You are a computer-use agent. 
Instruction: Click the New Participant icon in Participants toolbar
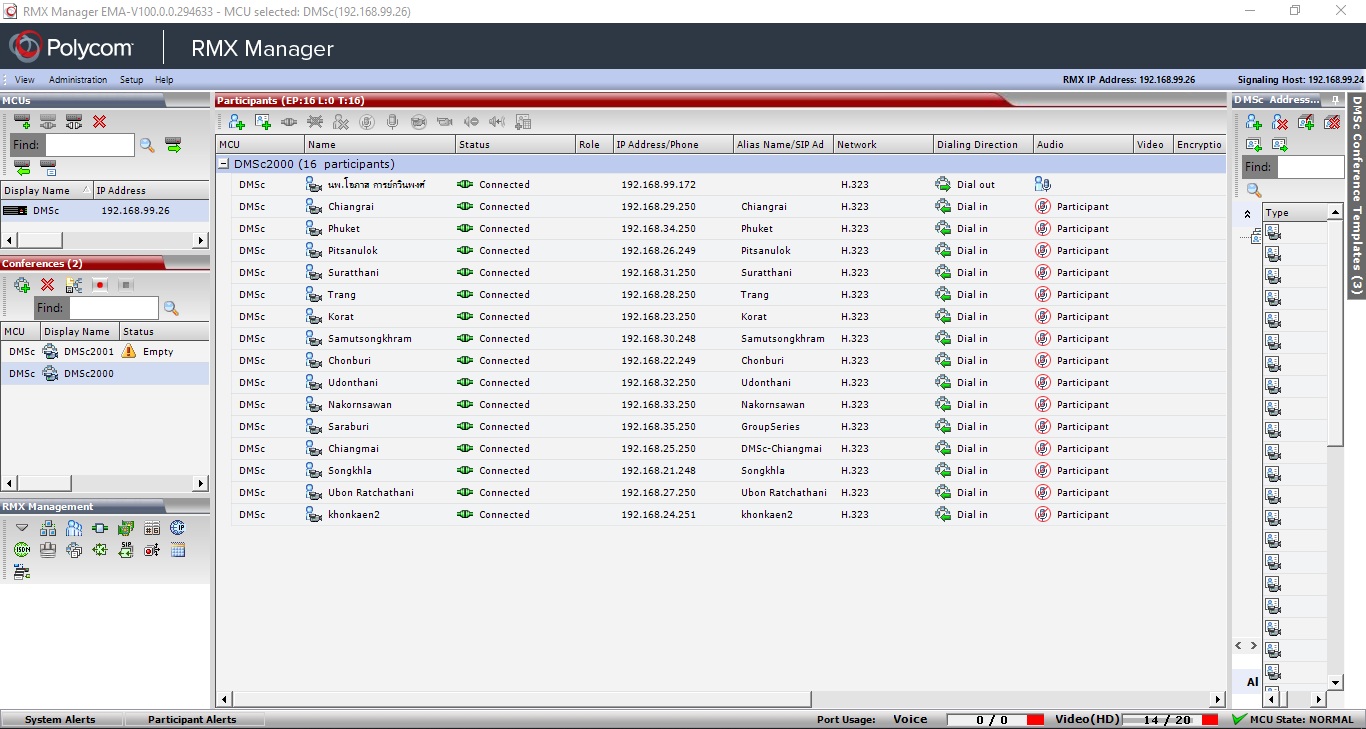[237, 122]
